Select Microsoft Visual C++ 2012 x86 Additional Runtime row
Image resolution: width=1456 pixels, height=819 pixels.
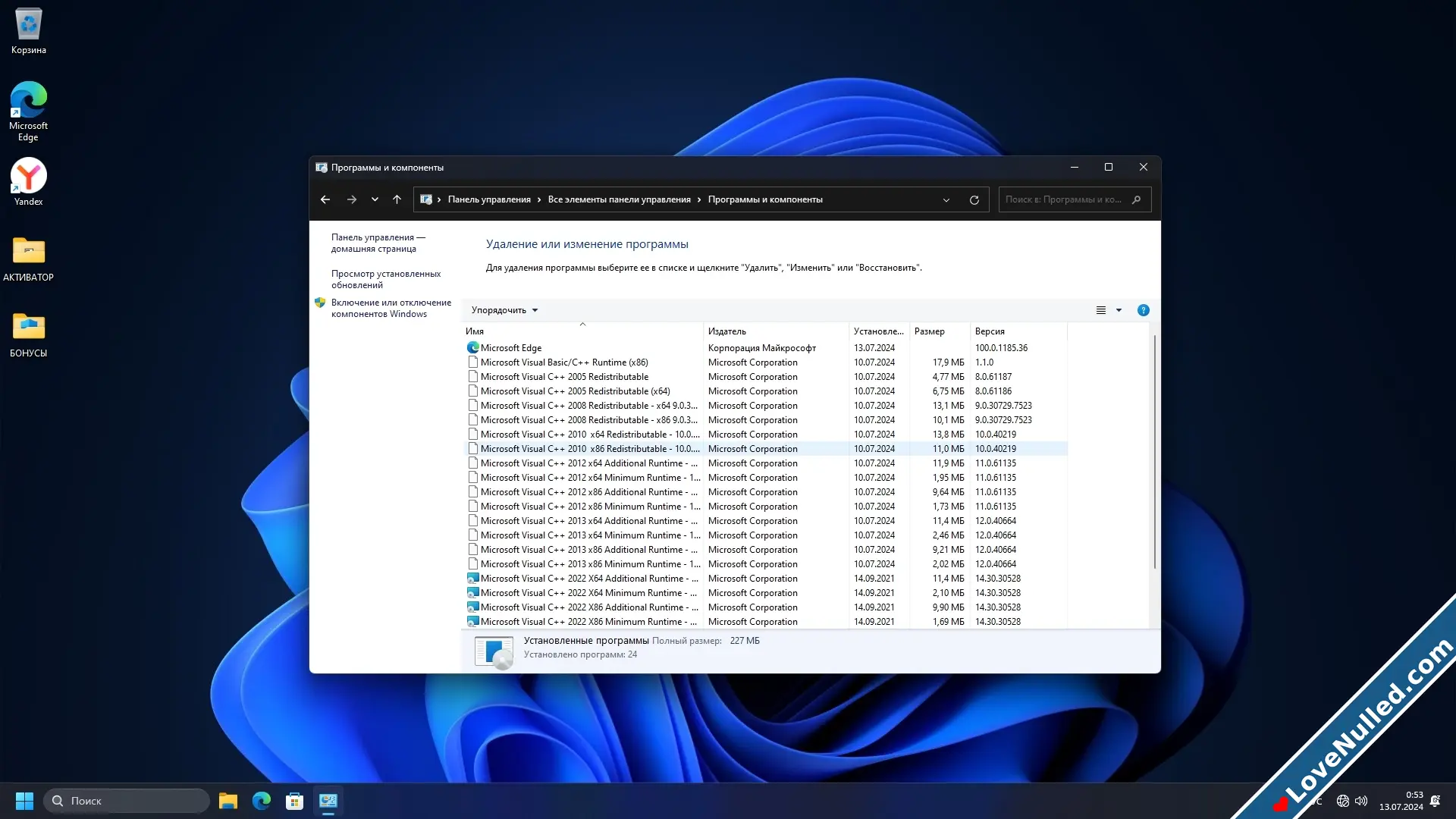(764, 492)
